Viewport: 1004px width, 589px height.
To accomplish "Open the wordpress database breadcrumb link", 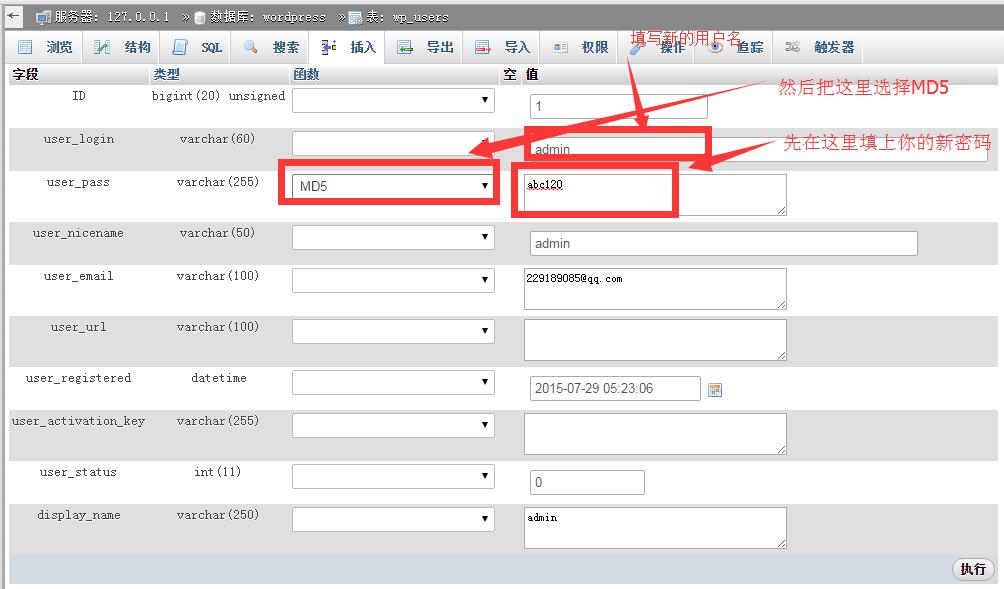I will (x=267, y=17).
